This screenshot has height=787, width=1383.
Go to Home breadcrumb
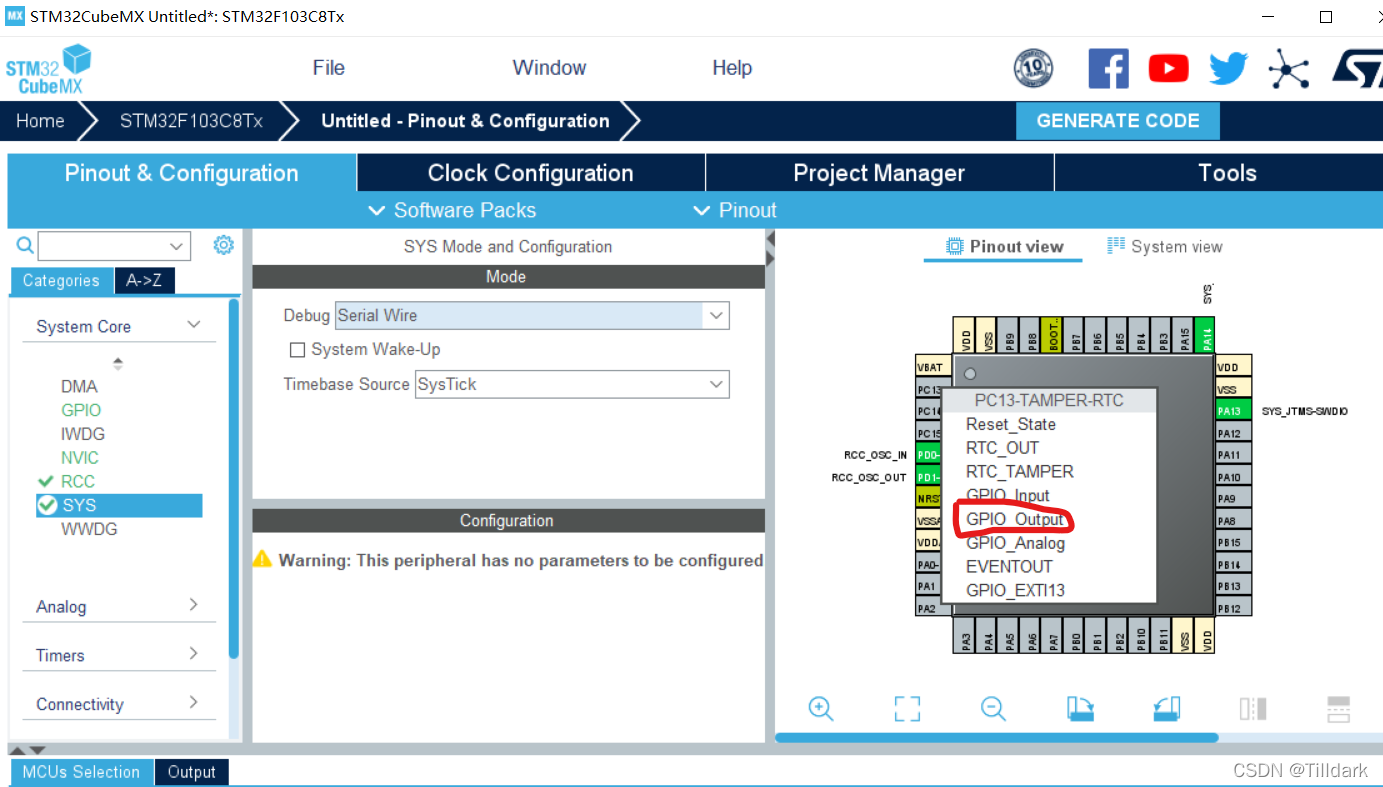40,121
